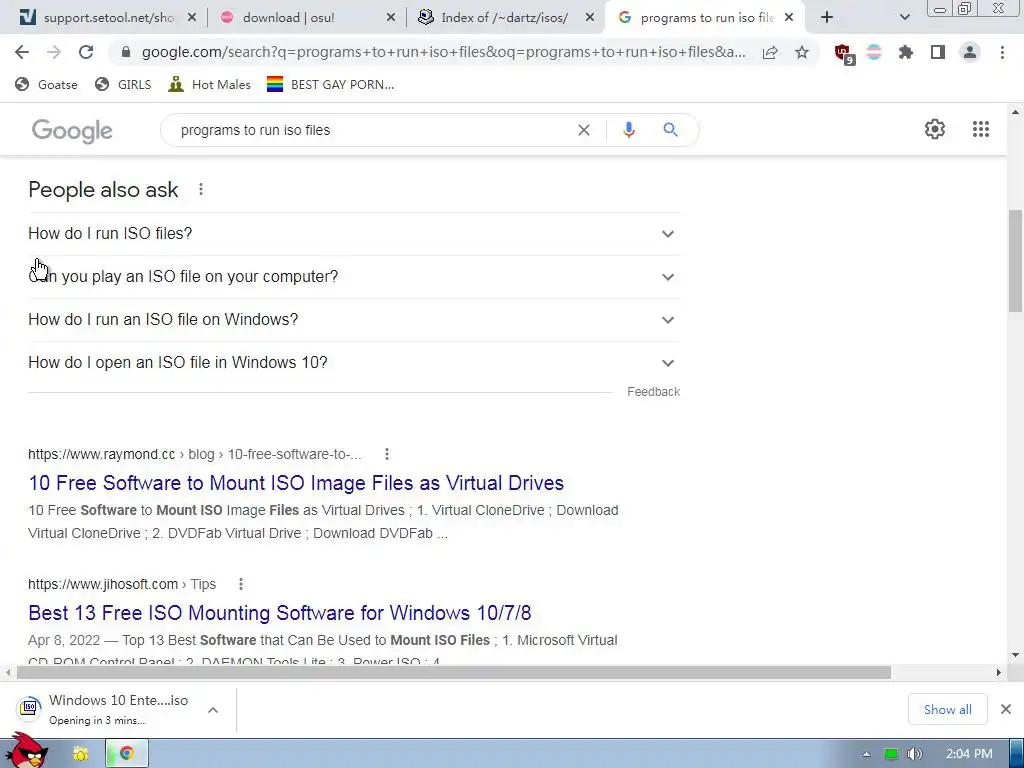Open the GIRLS bookmark
The height and width of the screenshot is (768, 1024).
click(x=123, y=84)
